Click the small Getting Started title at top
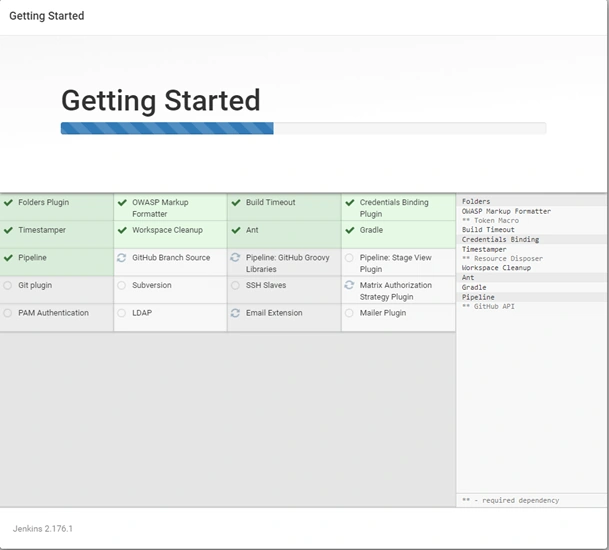The width and height of the screenshot is (609, 550). click(x=47, y=16)
